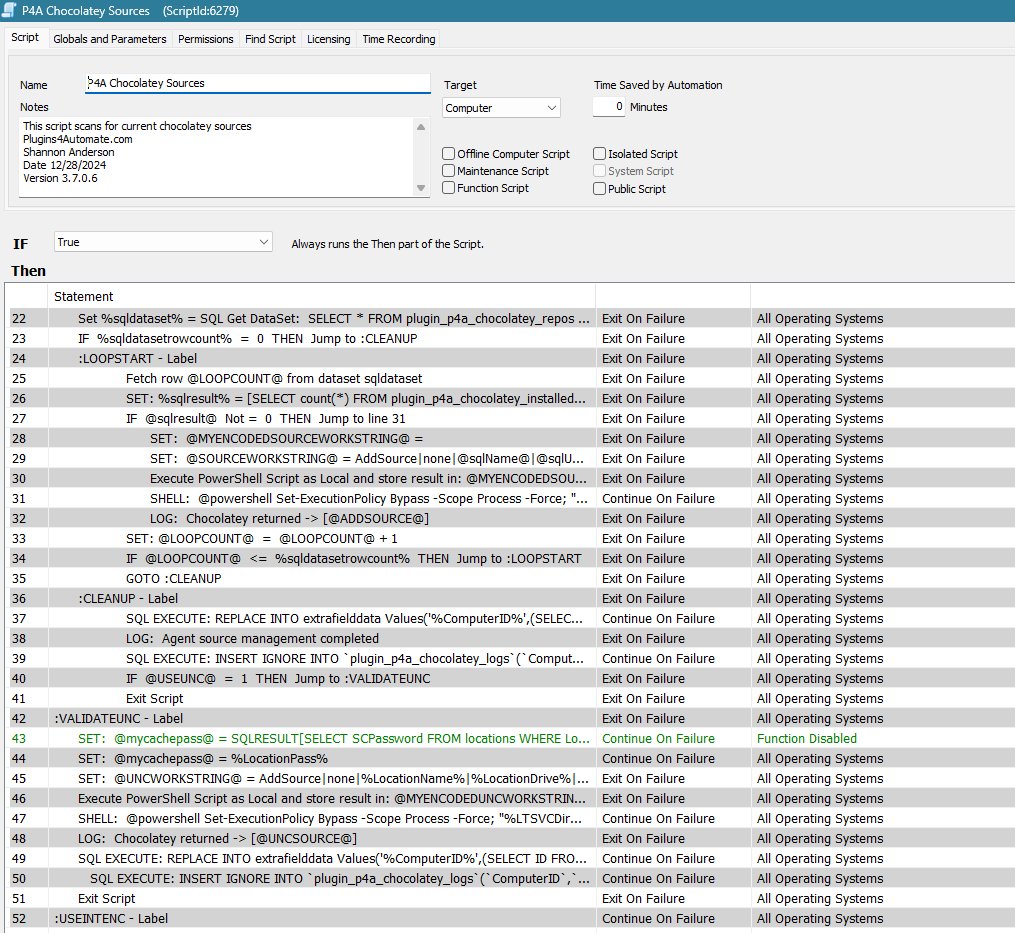Go to the Find Script tab
This screenshot has width=1015, height=933.
[x=270, y=39]
